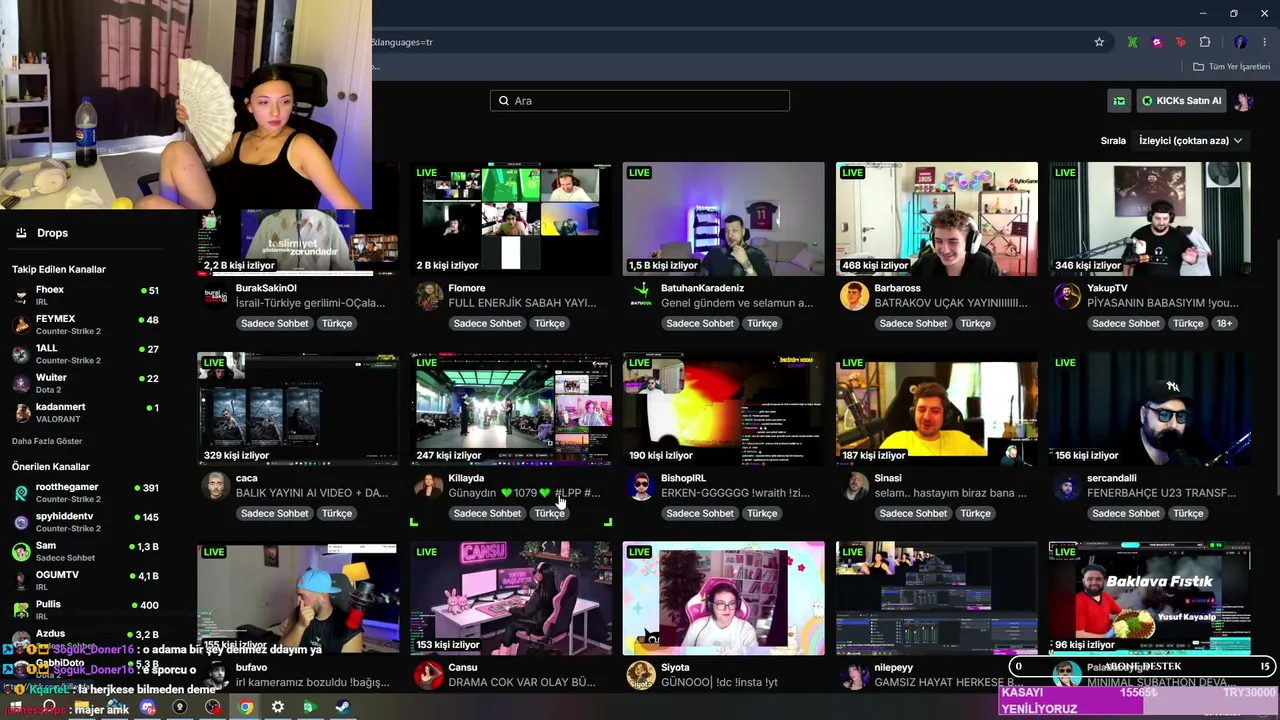
Task: Open the green X browser extension
Action: pos(1132,42)
